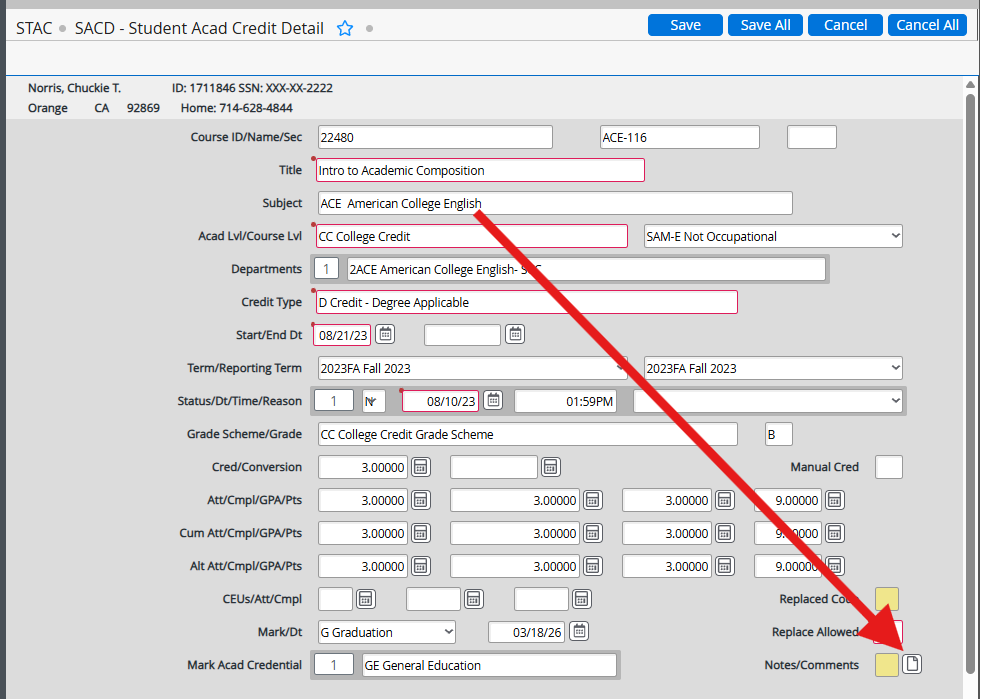This screenshot has height=699, width=986.
Task: Open the Start date calendar picker
Action: tap(386, 334)
